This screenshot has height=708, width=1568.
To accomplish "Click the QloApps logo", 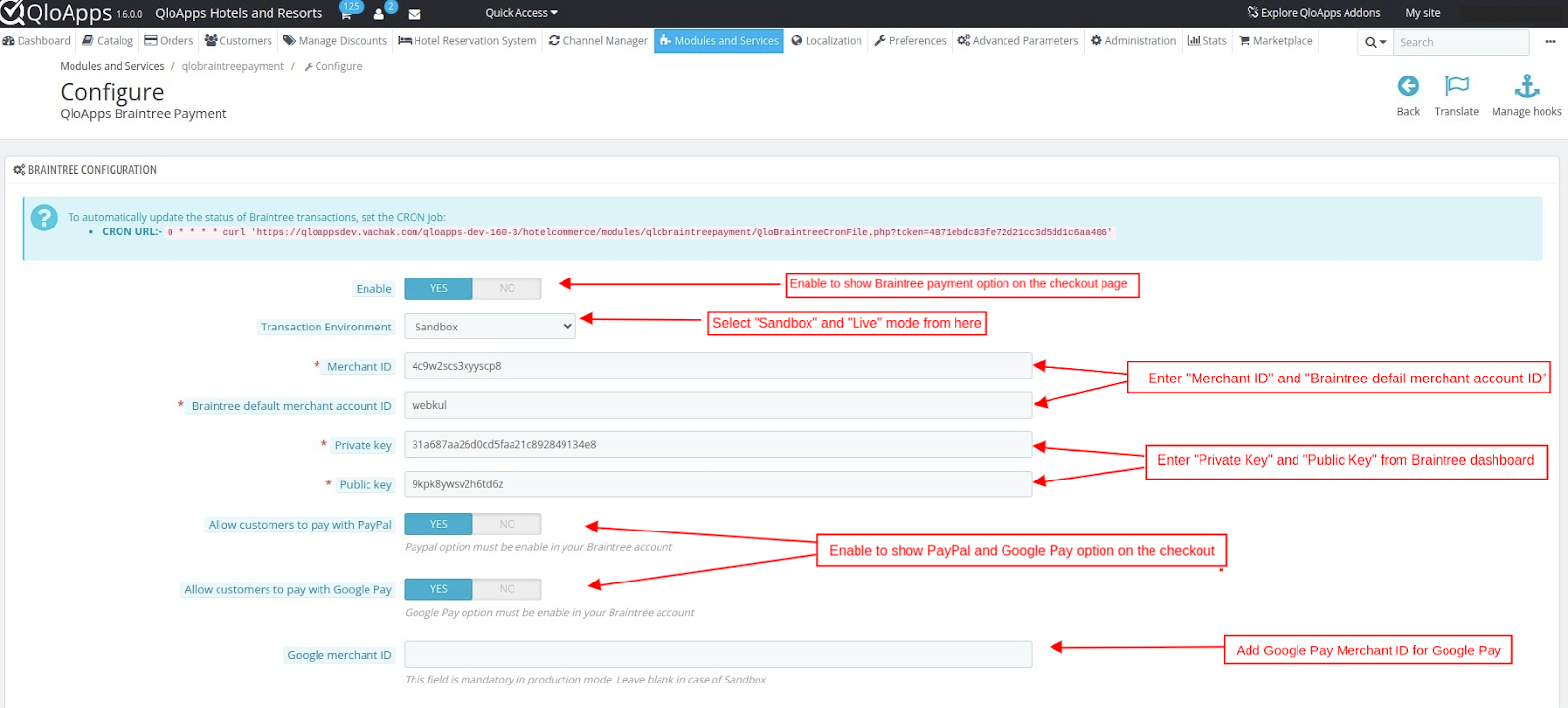I will (56, 13).
